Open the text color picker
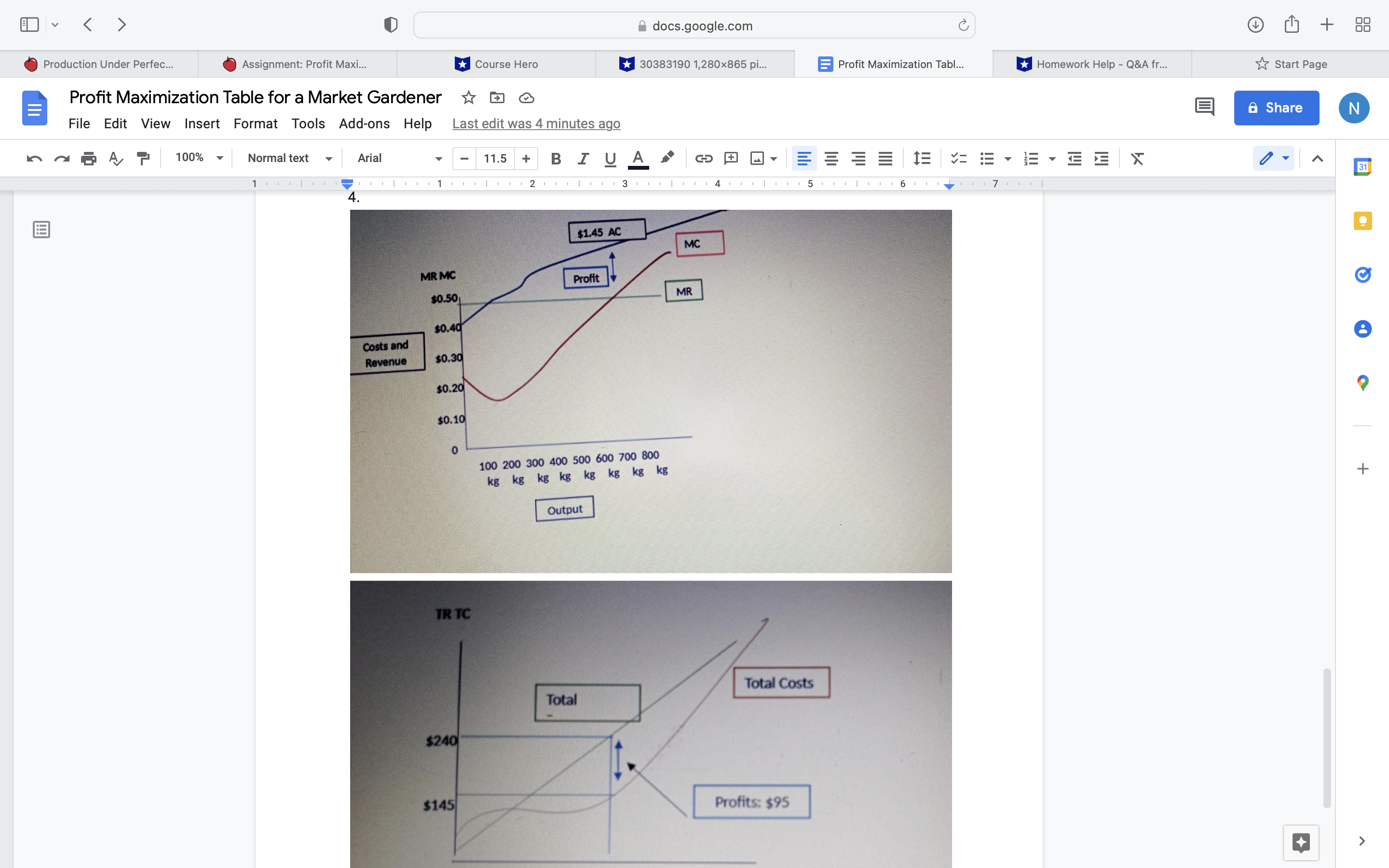 638,159
